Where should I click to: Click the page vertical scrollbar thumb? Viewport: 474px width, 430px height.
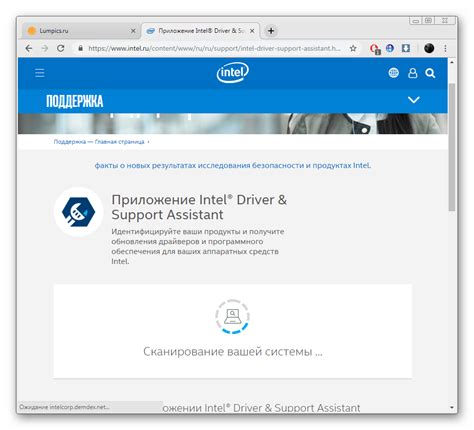click(x=452, y=147)
